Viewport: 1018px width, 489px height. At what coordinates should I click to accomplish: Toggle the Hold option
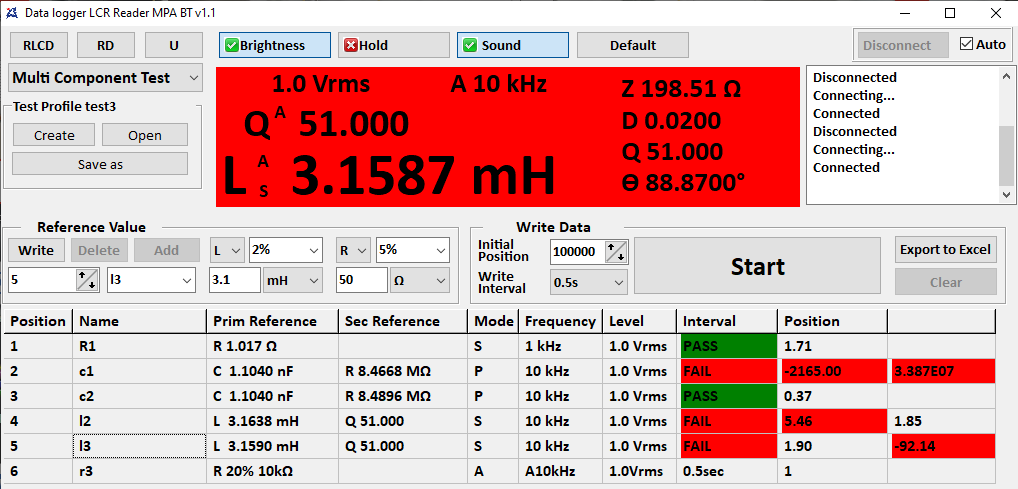(393, 45)
